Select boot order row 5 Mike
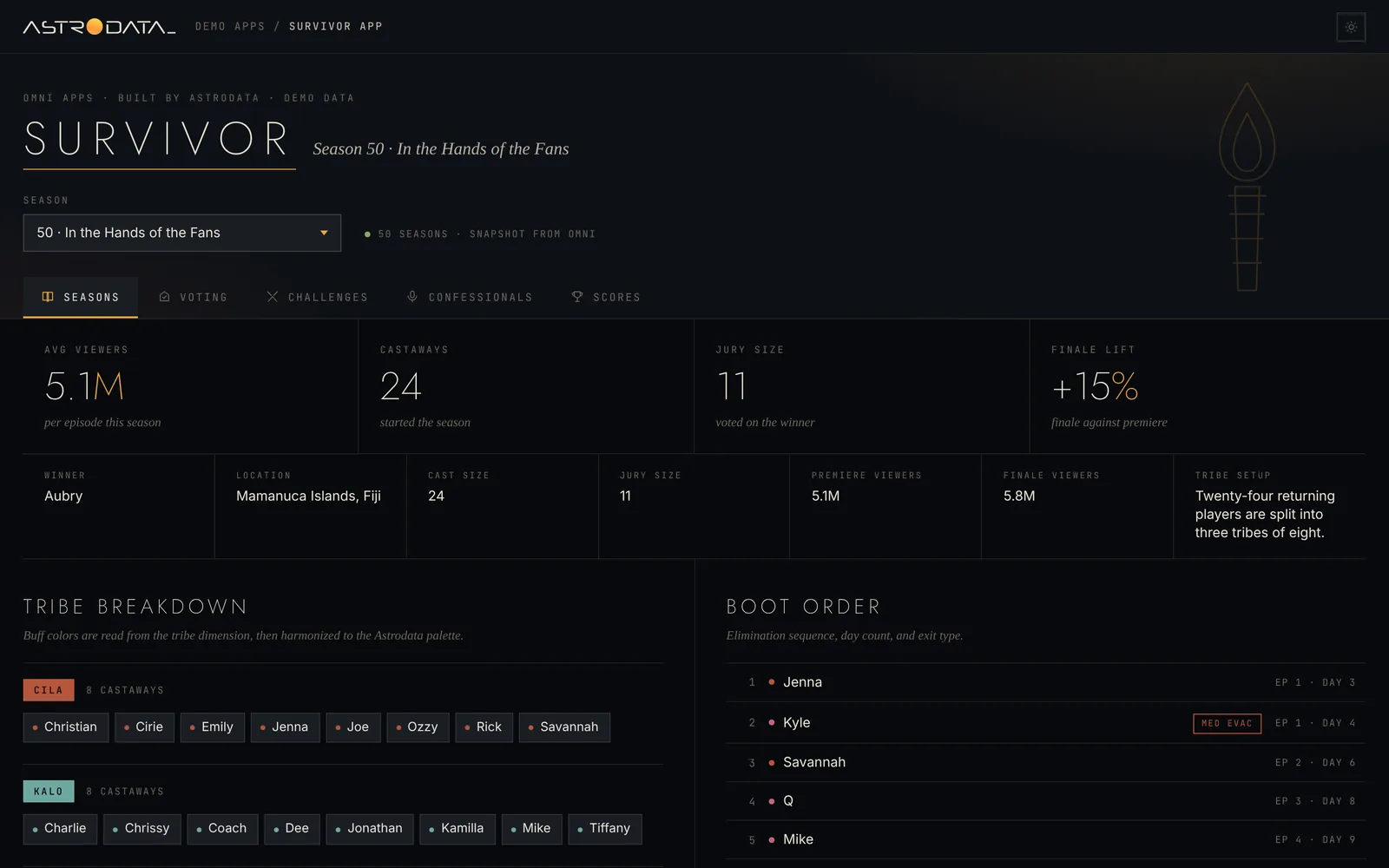1389x868 pixels. coord(1045,839)
